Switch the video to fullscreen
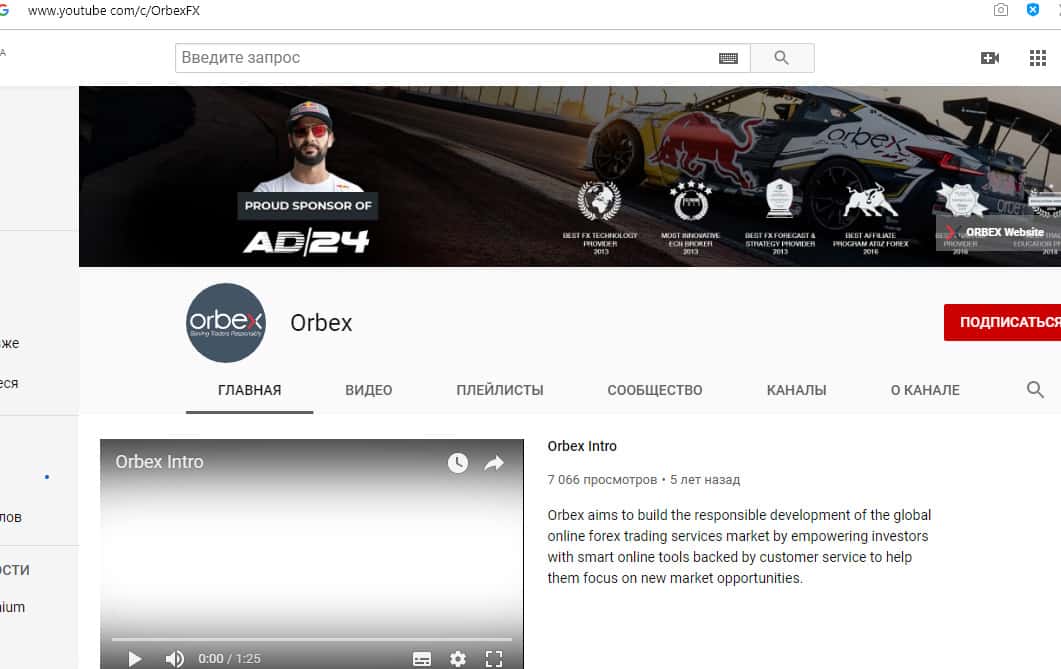The width and height of the screenshot is (1061, 669). 494,659
